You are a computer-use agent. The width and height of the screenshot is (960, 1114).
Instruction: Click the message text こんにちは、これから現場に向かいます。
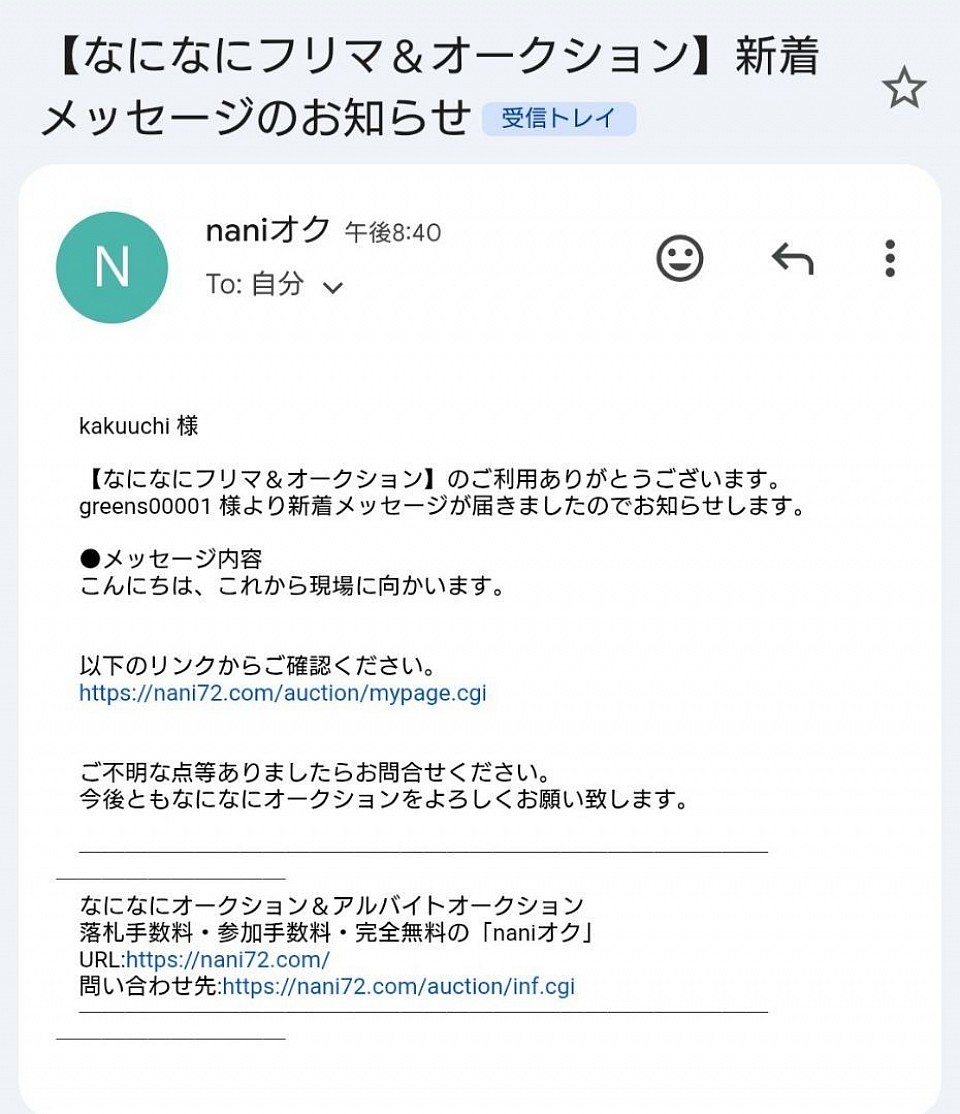291,586
